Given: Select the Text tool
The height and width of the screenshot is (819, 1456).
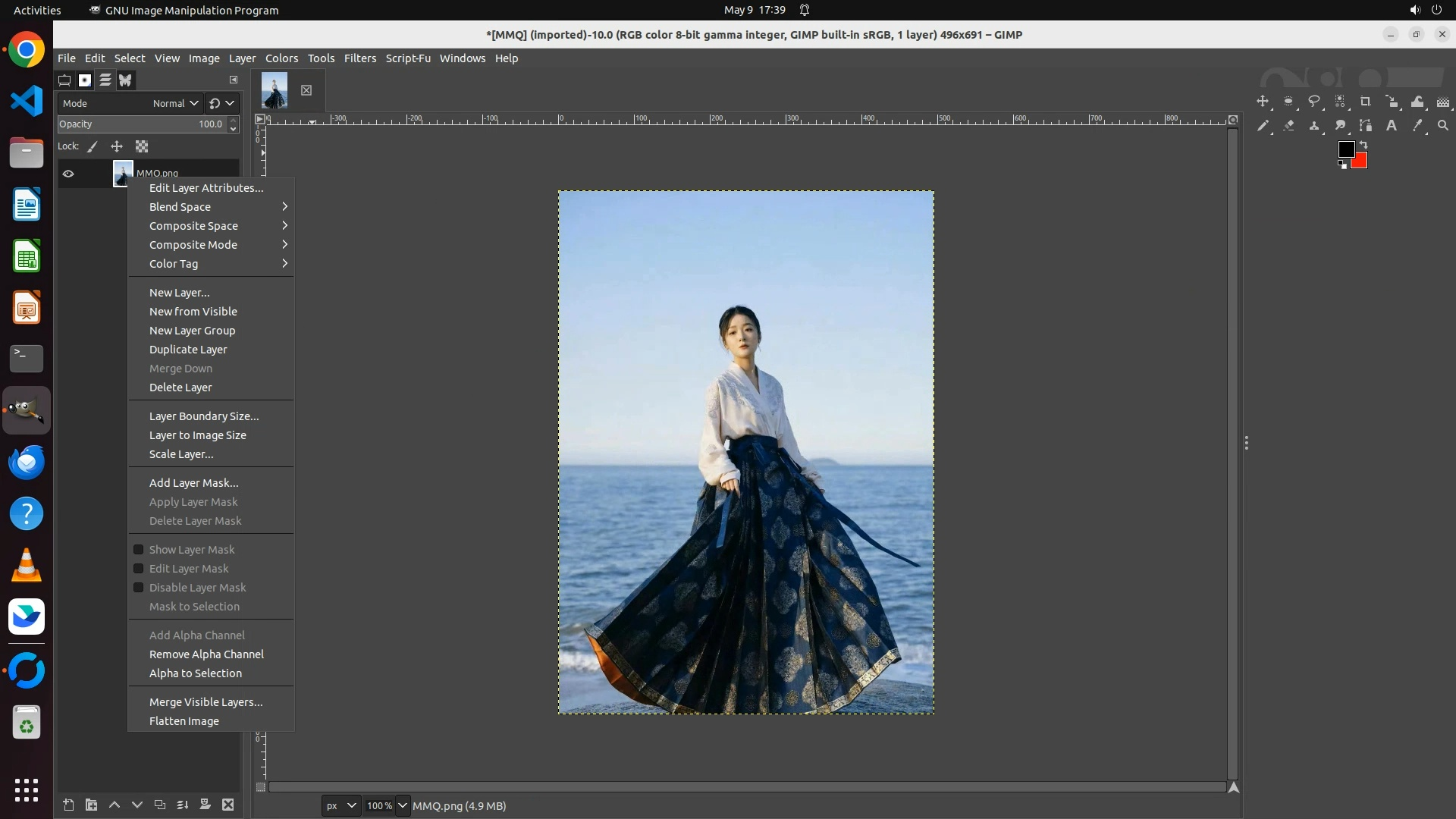Looking at the screenshot, I should click(1392, 126).
